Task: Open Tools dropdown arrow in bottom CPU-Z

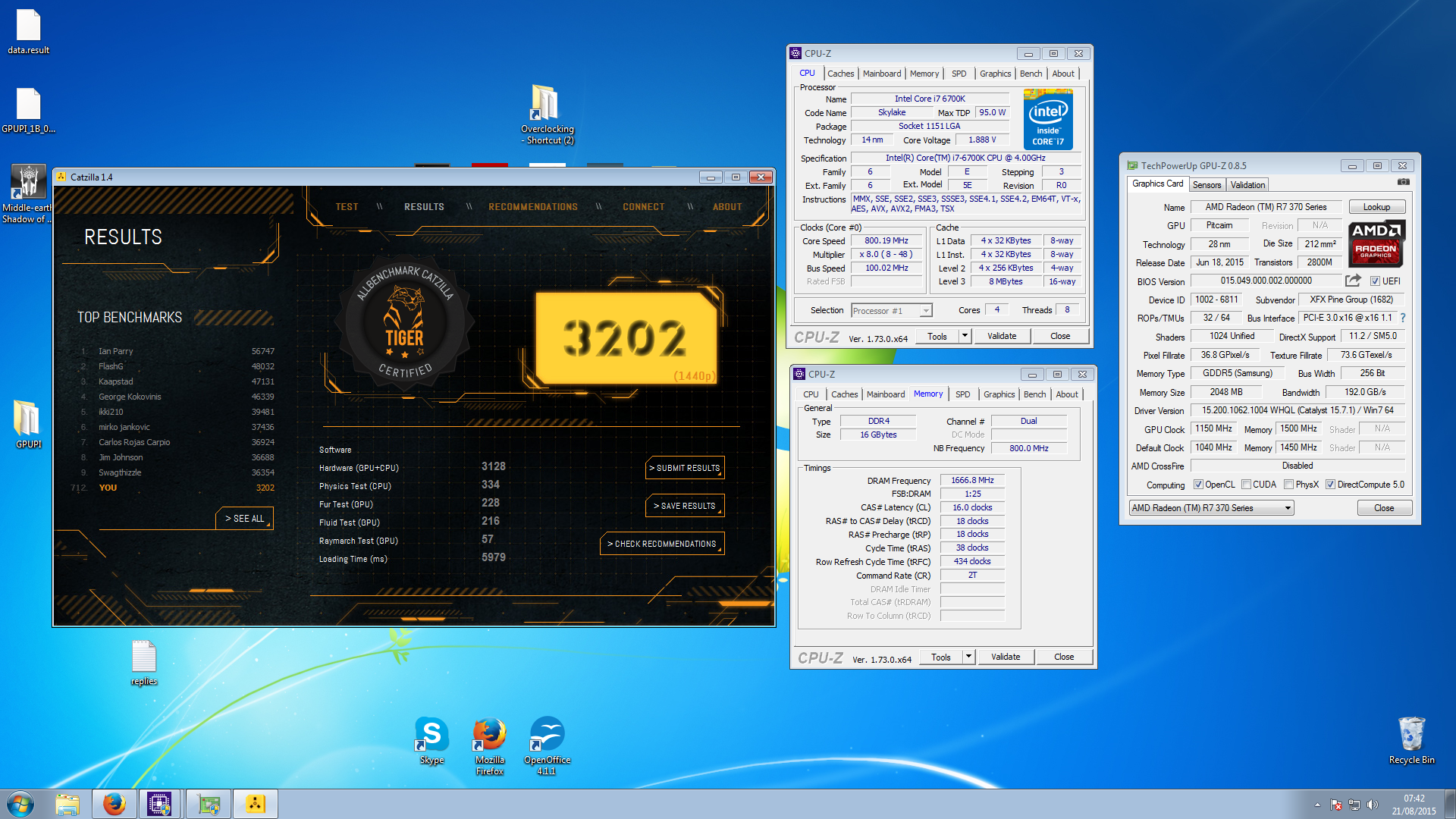Action: [x=968, y=657]
